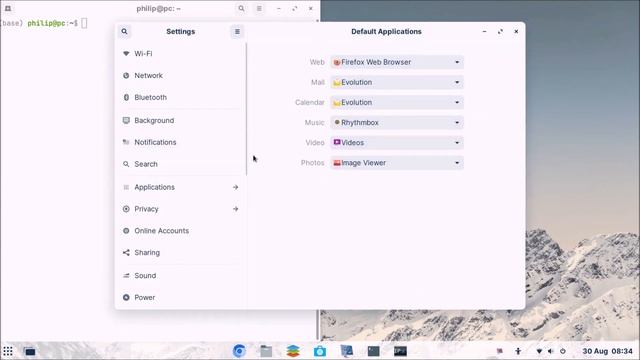
Task: Open the Settings hamburger menu
Action: click(x=237, y=31)
